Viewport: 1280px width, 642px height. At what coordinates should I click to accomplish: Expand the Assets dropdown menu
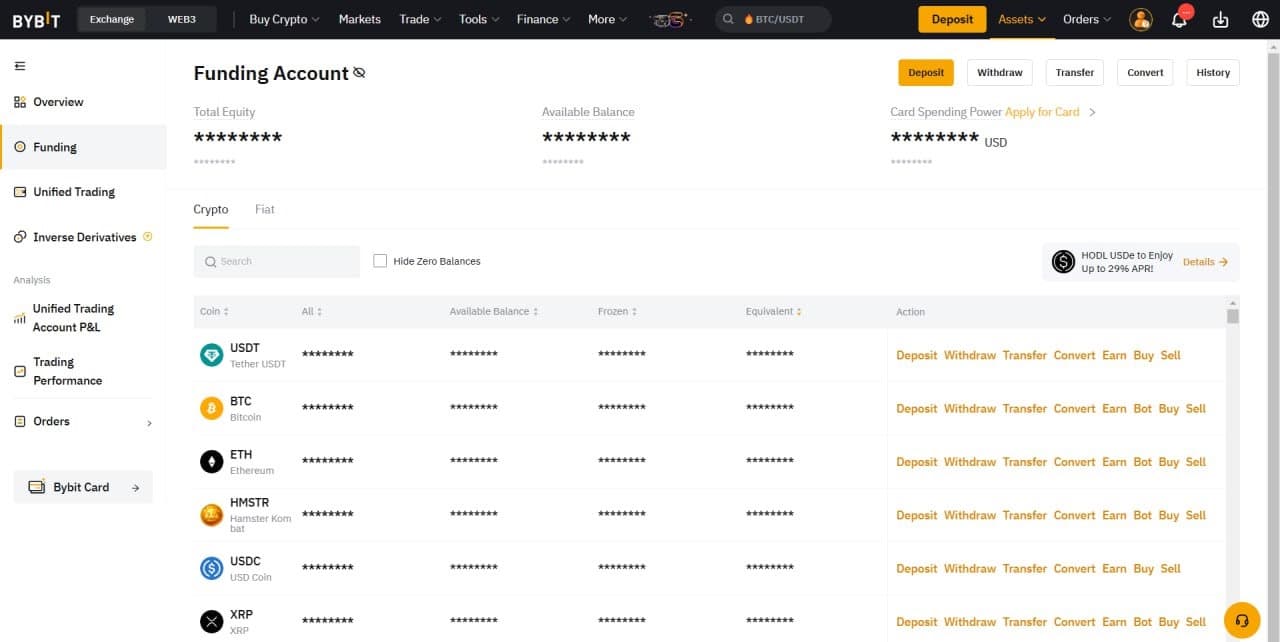pyautogui.click(x=1021, y=19)
